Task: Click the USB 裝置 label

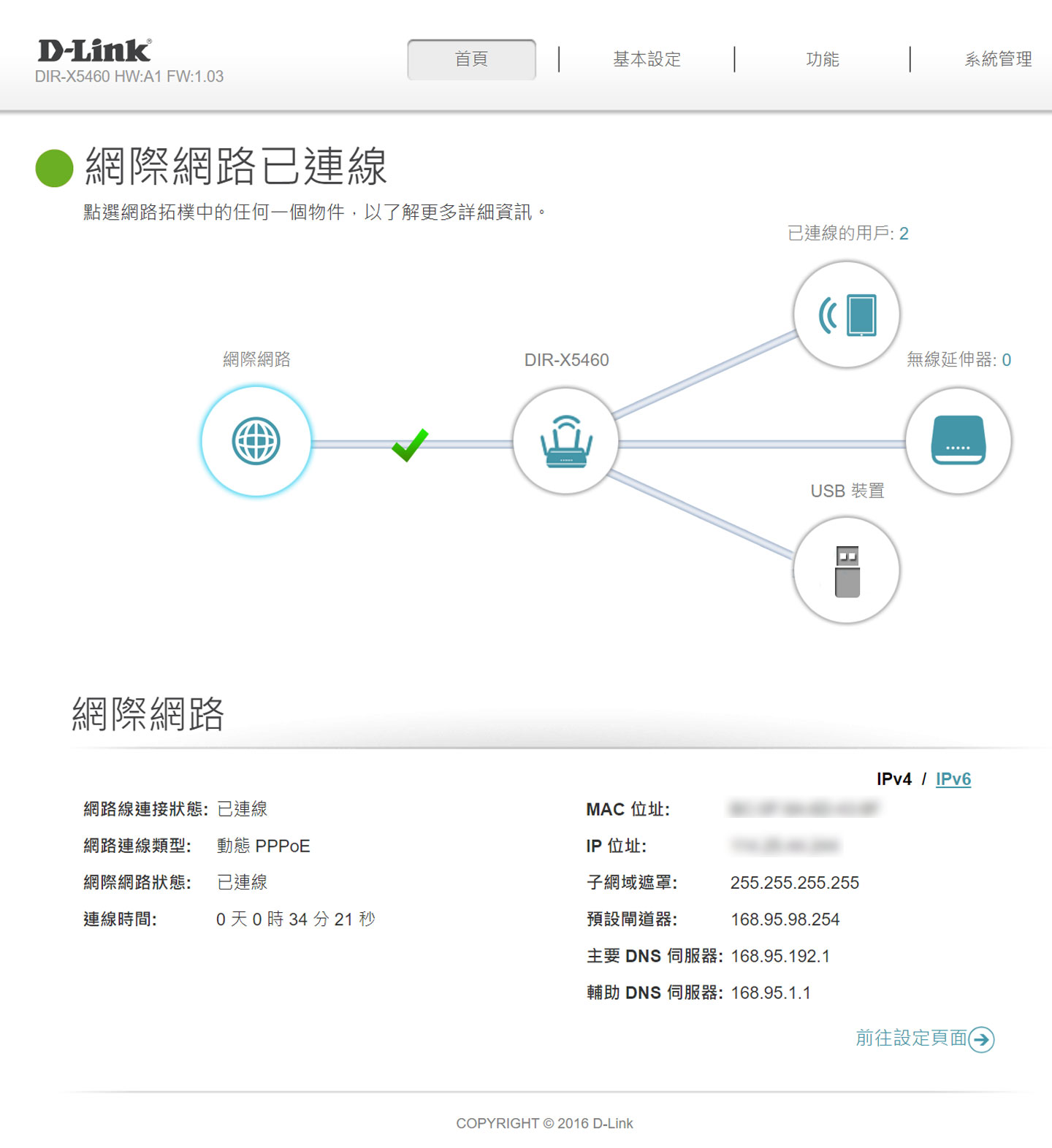Action: pyautogui.click(x=847, y=491)
